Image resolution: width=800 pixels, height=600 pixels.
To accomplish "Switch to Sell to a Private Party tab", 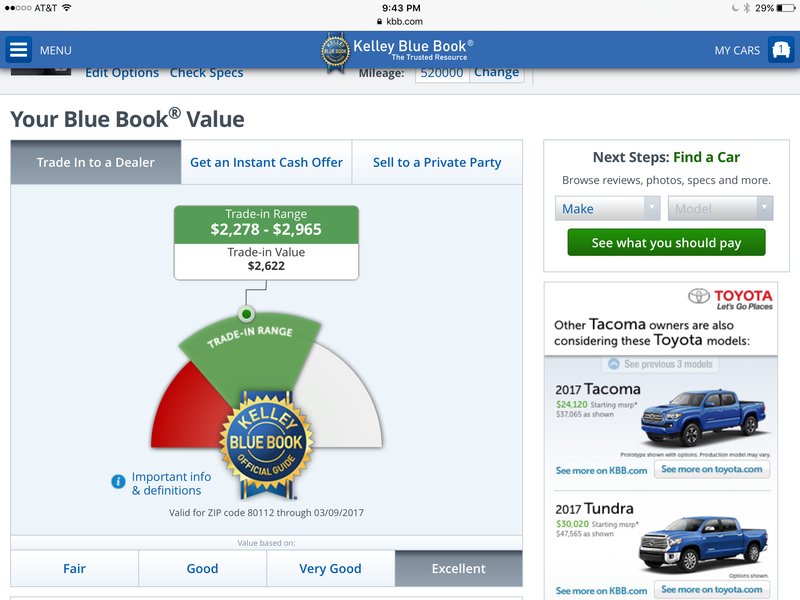I will click(x=437, y=162).
